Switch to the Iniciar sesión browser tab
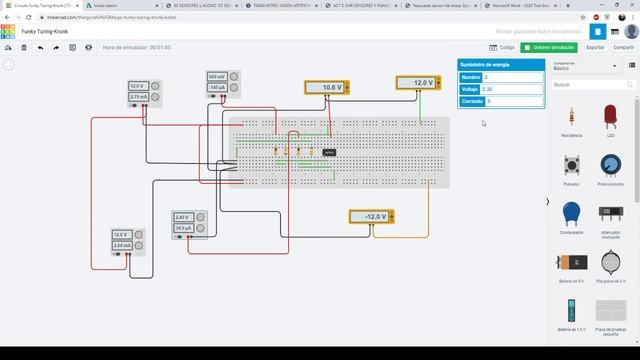Image resolution: width=640 pixels, height=360 pixels. click(x=122, y=6)
